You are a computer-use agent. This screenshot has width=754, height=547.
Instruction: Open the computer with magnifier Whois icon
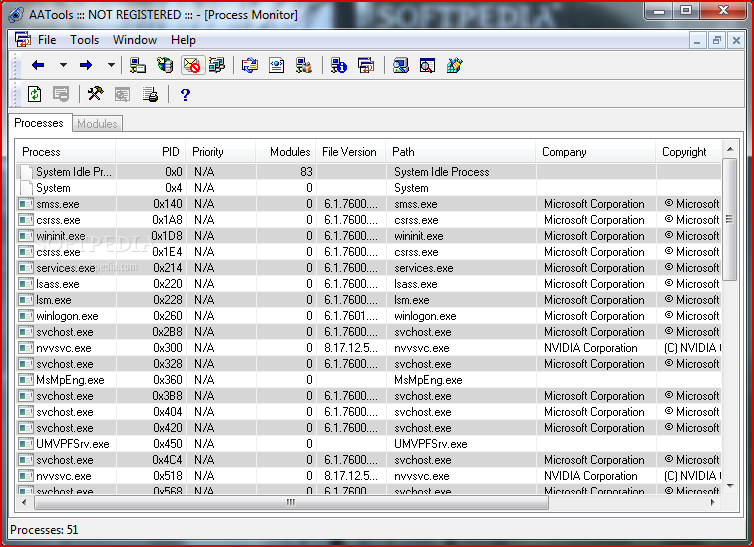click(400, 65)
